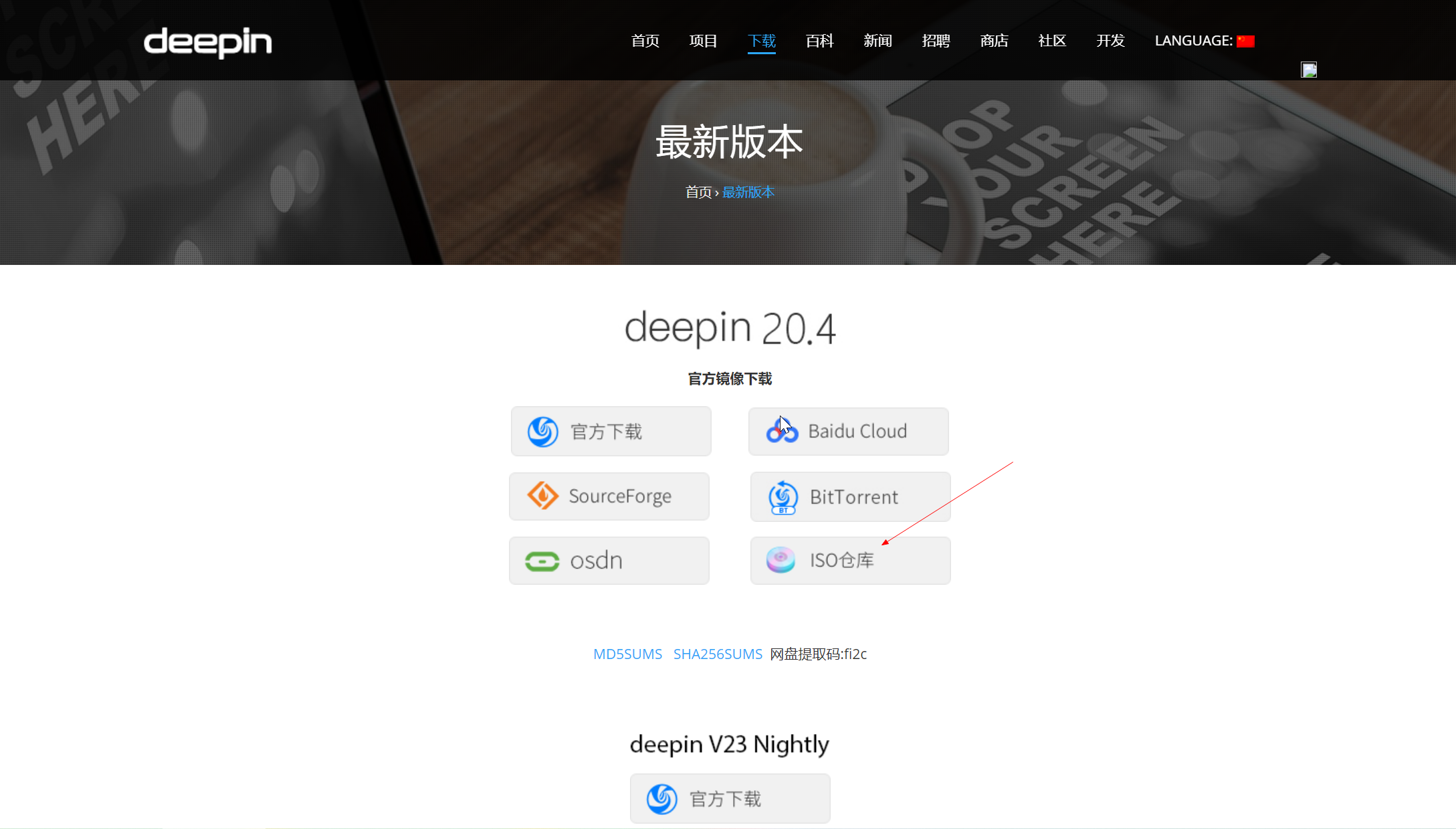Open the 新闻 menu item

(x=877, y=41)
